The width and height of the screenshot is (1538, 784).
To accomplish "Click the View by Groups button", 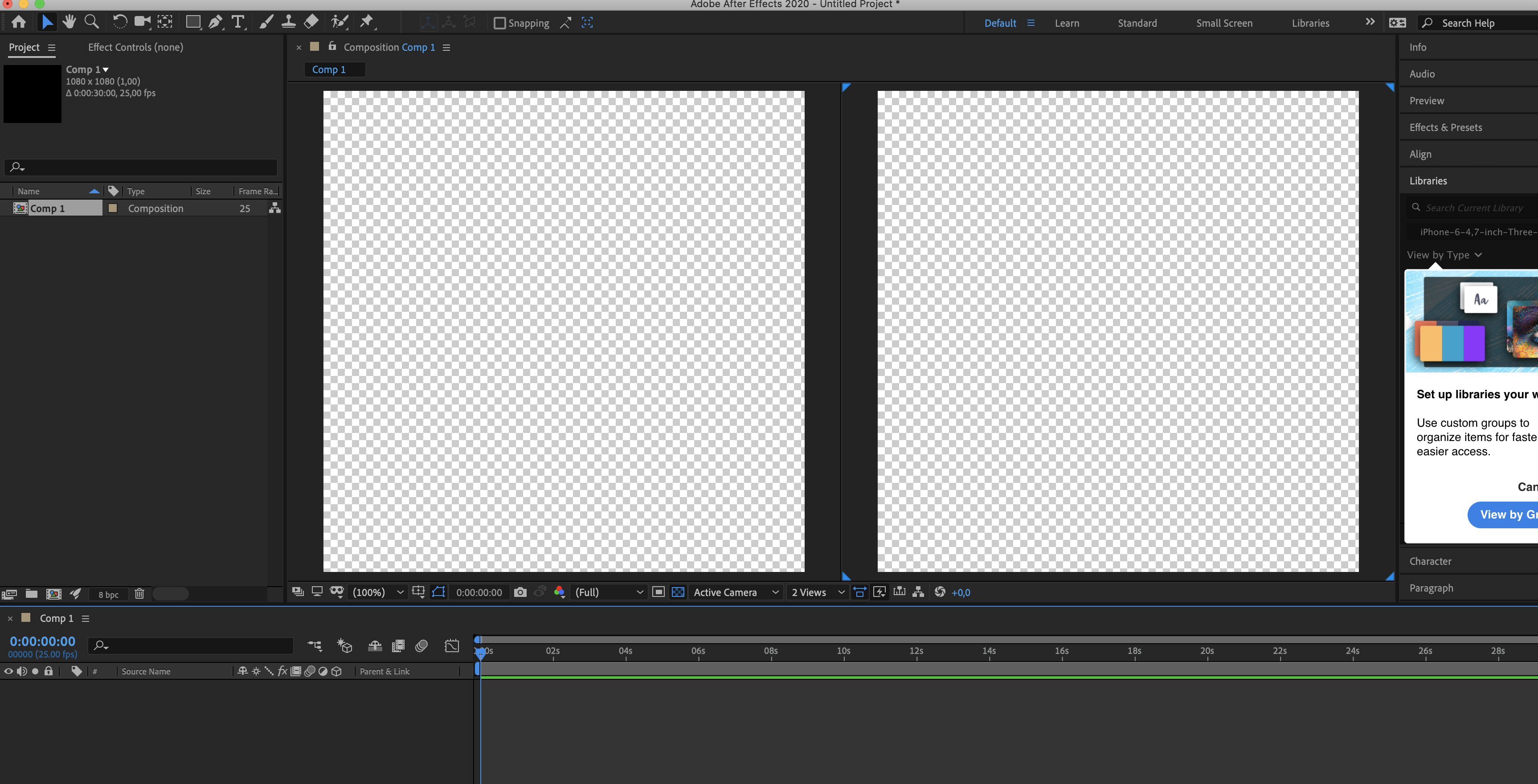I will 1505,514.
